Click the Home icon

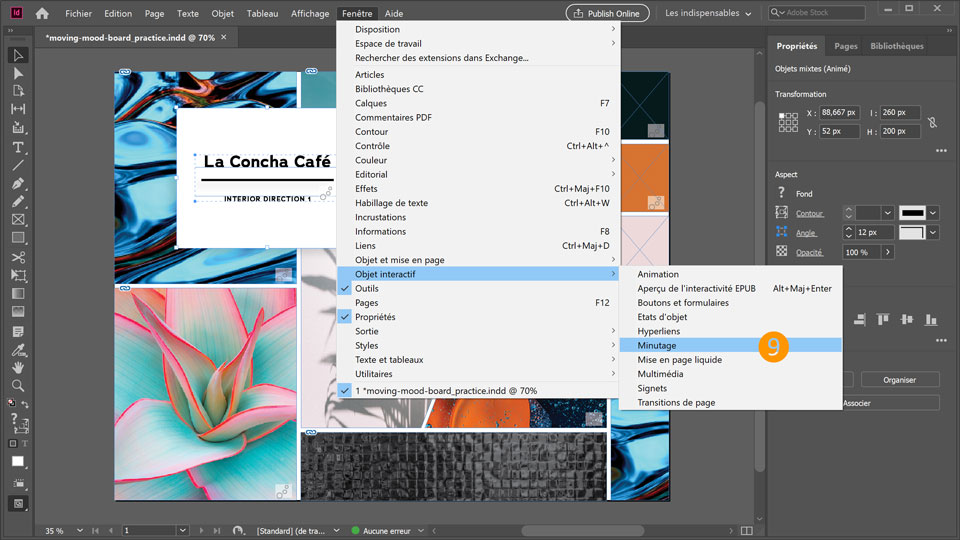coord(42,13)
